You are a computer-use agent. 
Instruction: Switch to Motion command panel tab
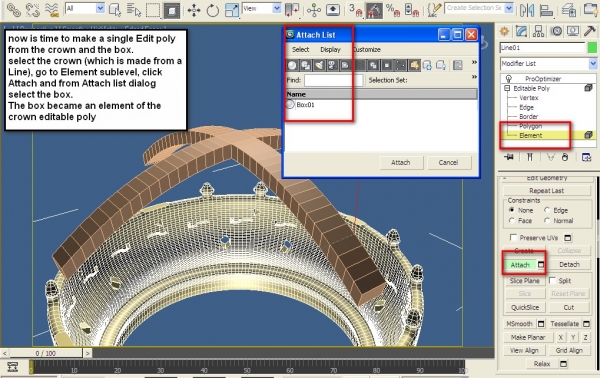point(556,31)
